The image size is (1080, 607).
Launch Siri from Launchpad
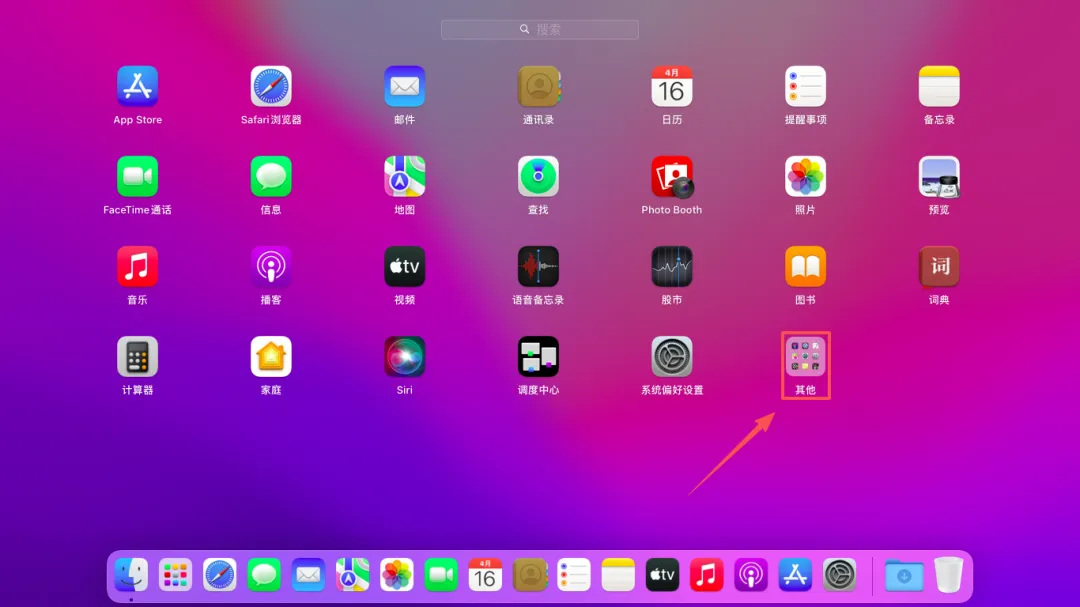coord(404,358)
